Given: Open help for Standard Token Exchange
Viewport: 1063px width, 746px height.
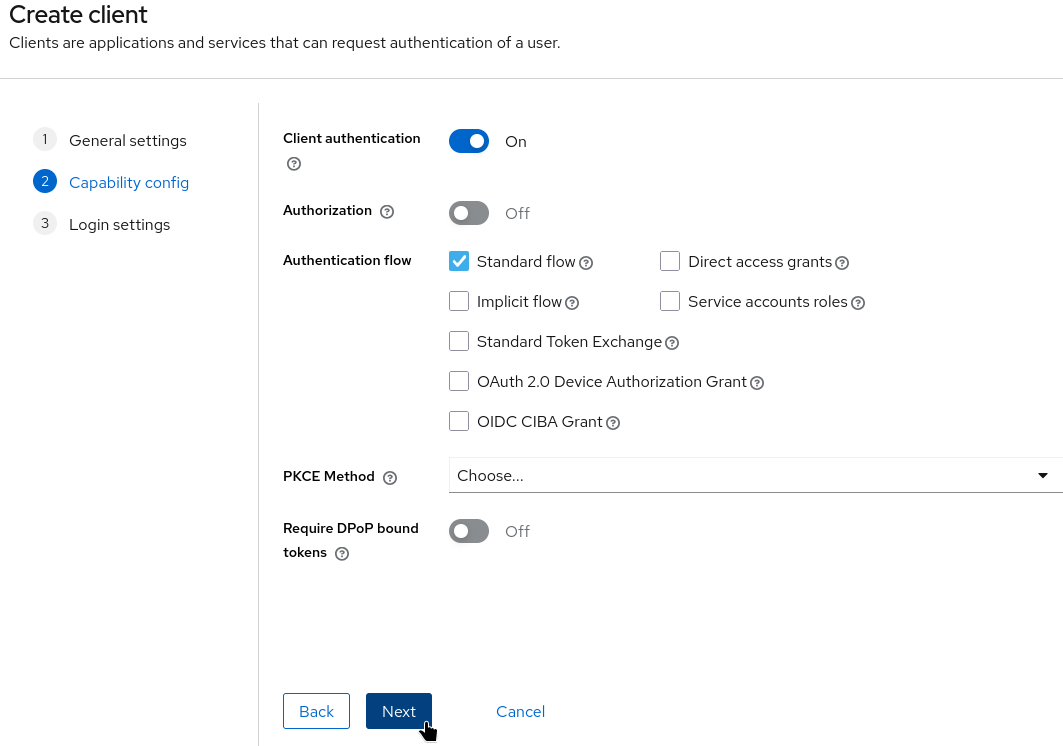Looking at the screenshot, I should [672, 343].
